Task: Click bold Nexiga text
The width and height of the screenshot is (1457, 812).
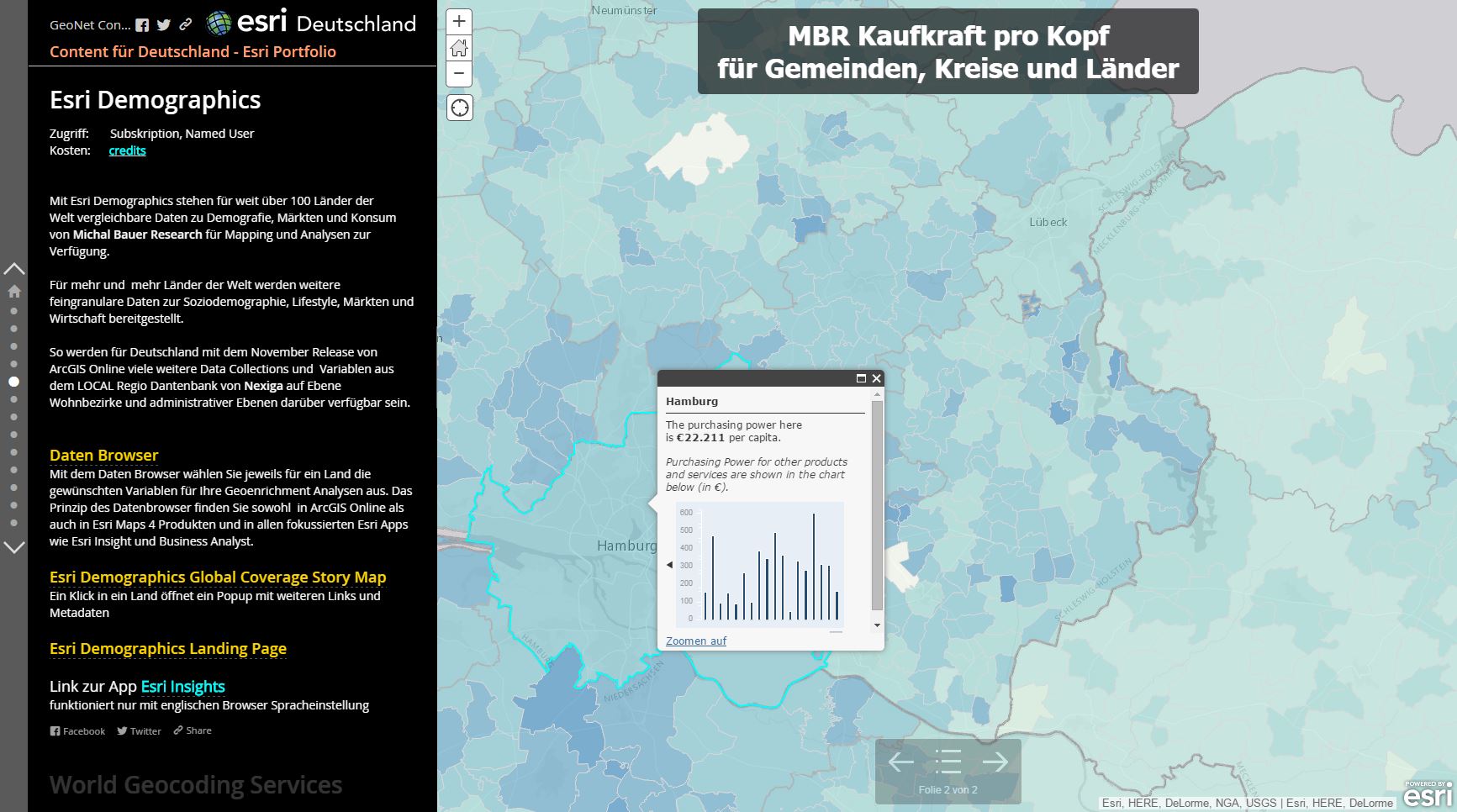Action: 263,386
